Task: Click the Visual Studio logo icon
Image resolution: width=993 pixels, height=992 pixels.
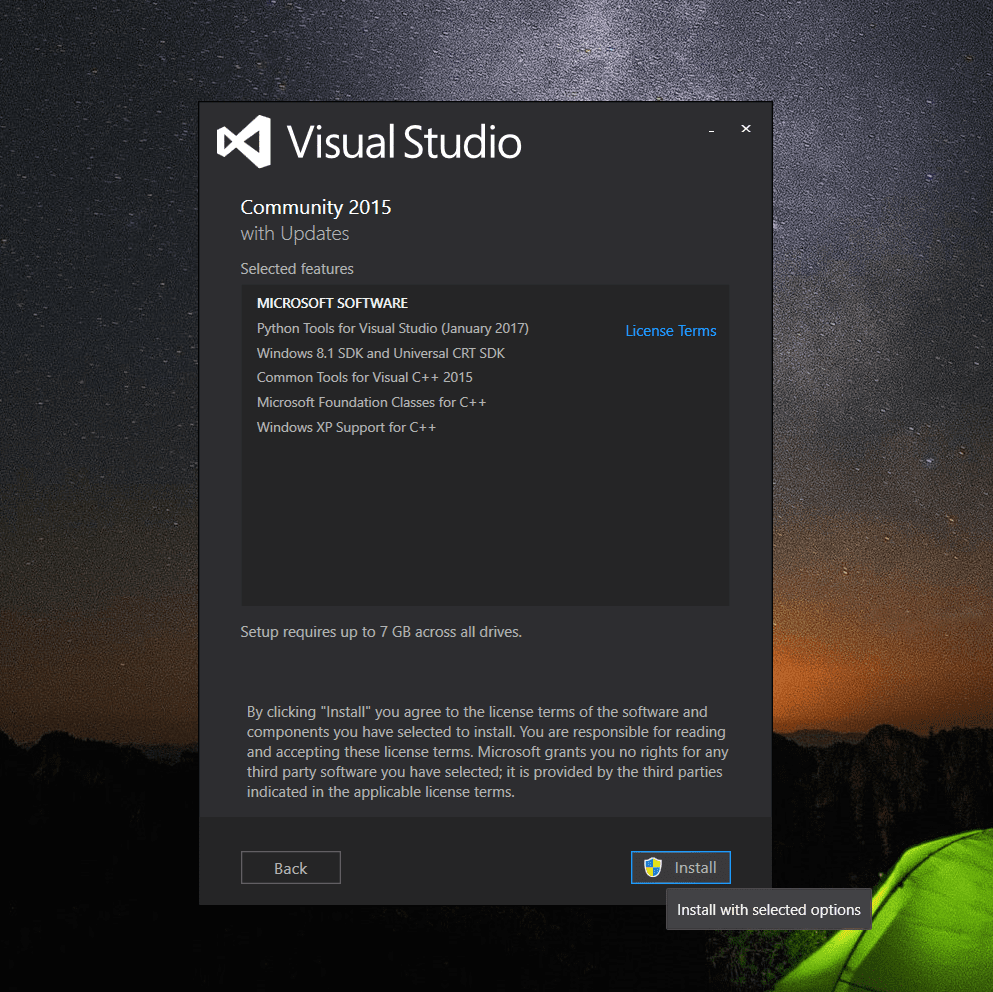Action: pos(244,141)
